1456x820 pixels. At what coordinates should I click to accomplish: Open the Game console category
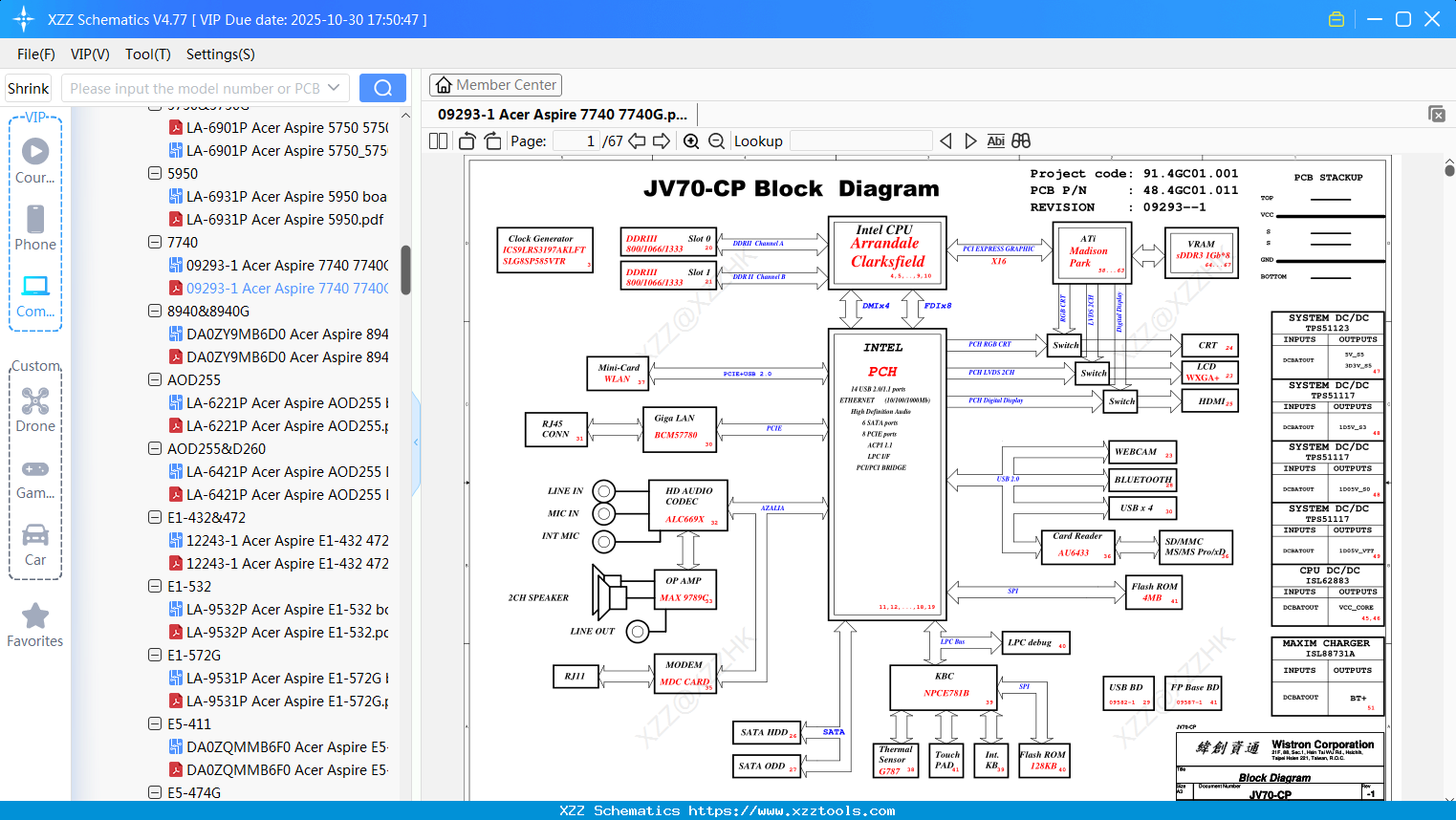(x=35, y=468)
